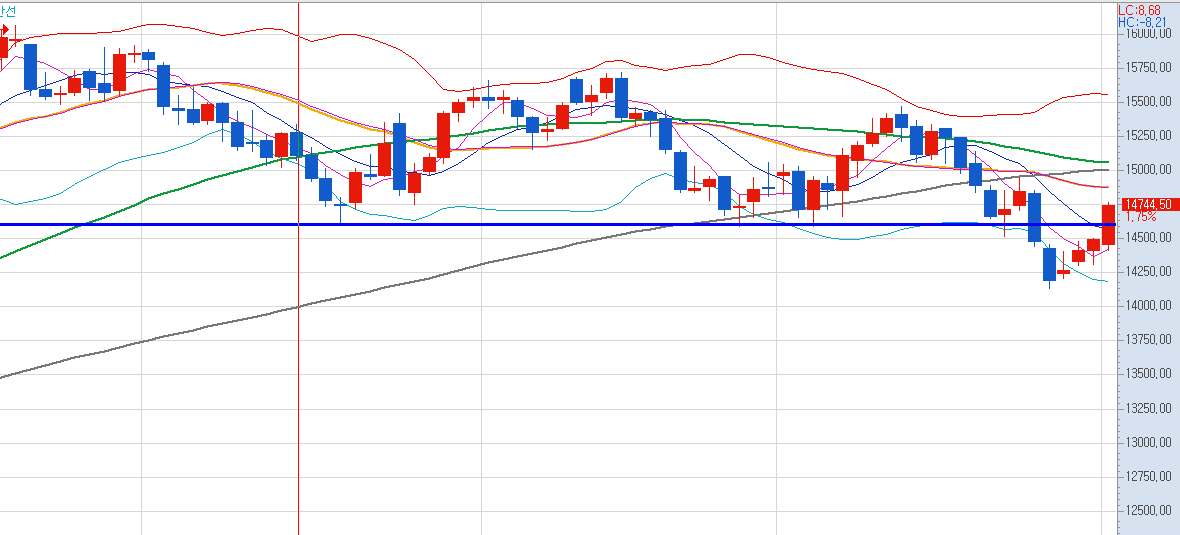1180x535 pixels.
Task: Click the 13500,00 price axis label
Action: pos(1148,373)
